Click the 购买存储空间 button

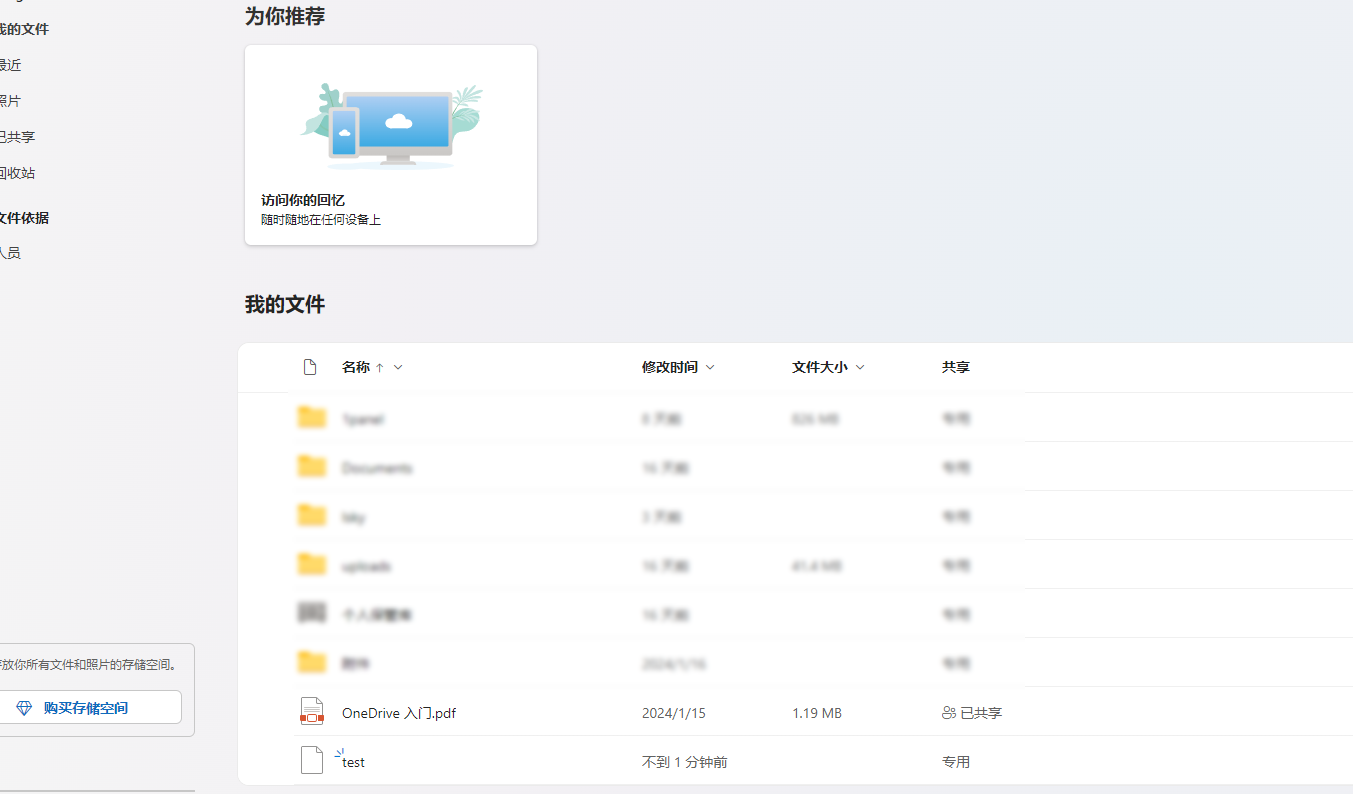pyautogui.click(x=86, y=707)
